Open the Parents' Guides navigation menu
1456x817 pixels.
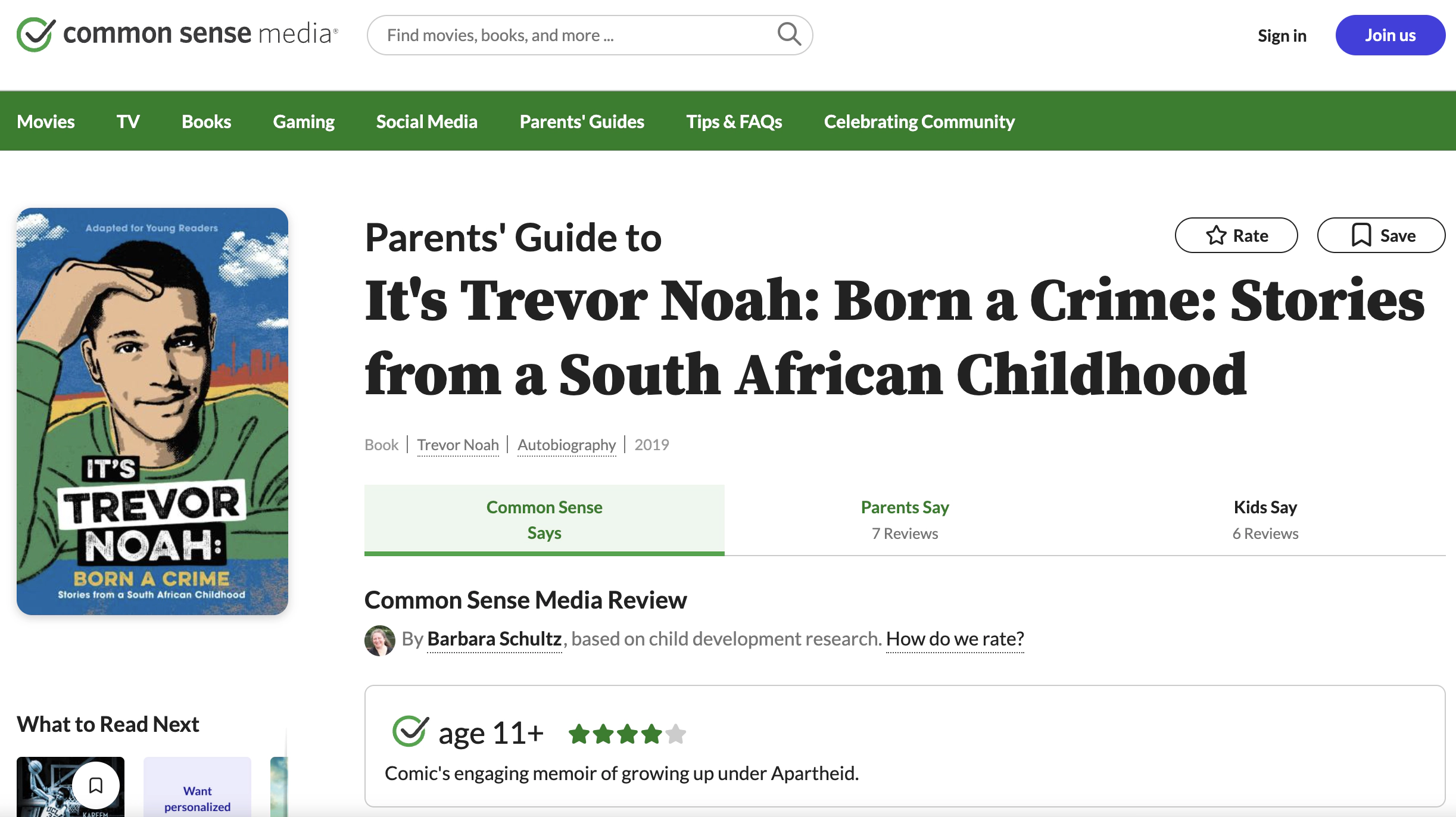click(582, 121)
